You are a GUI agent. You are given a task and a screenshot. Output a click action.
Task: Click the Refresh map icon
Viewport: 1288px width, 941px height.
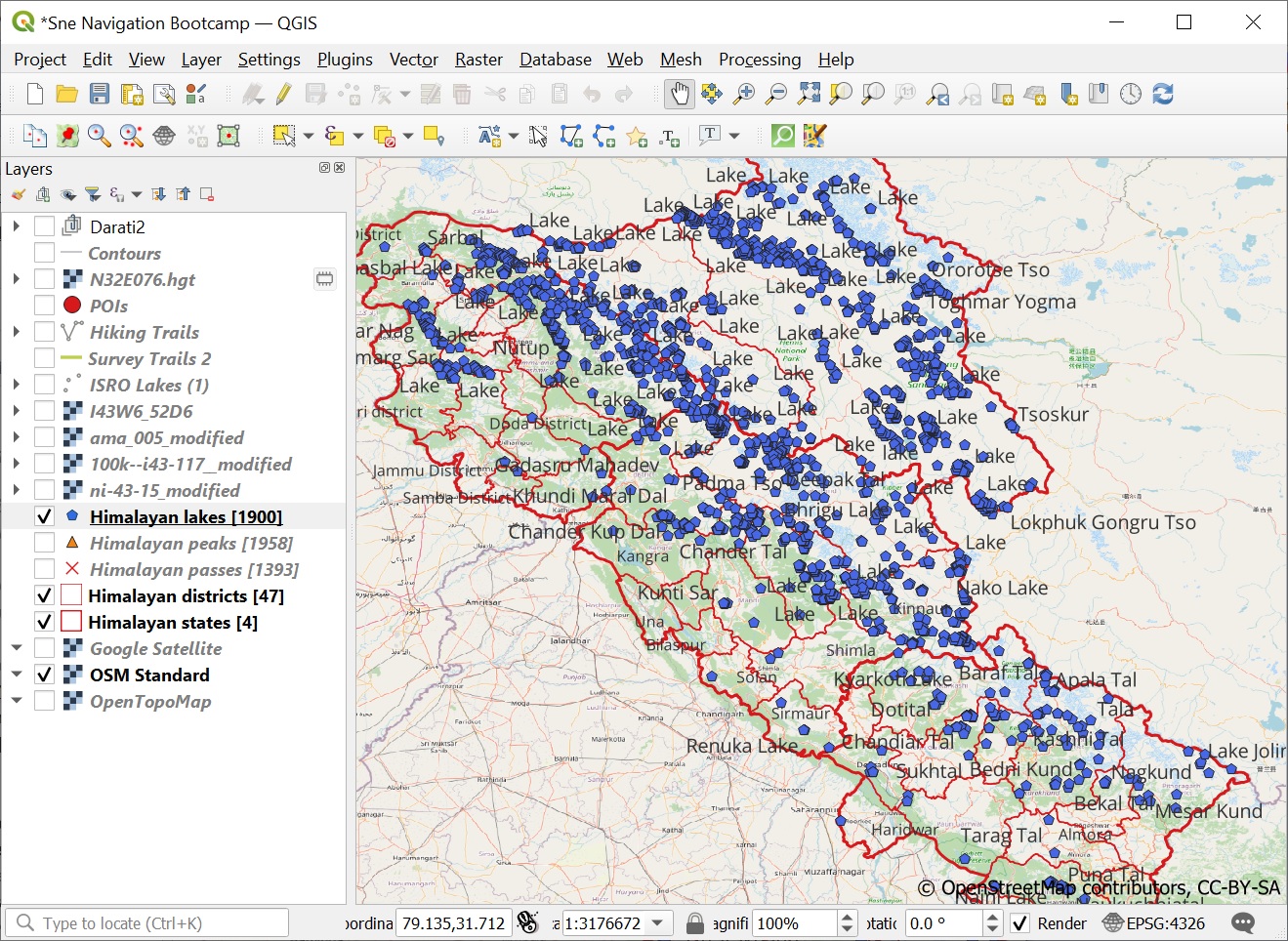coord(1162,94)
